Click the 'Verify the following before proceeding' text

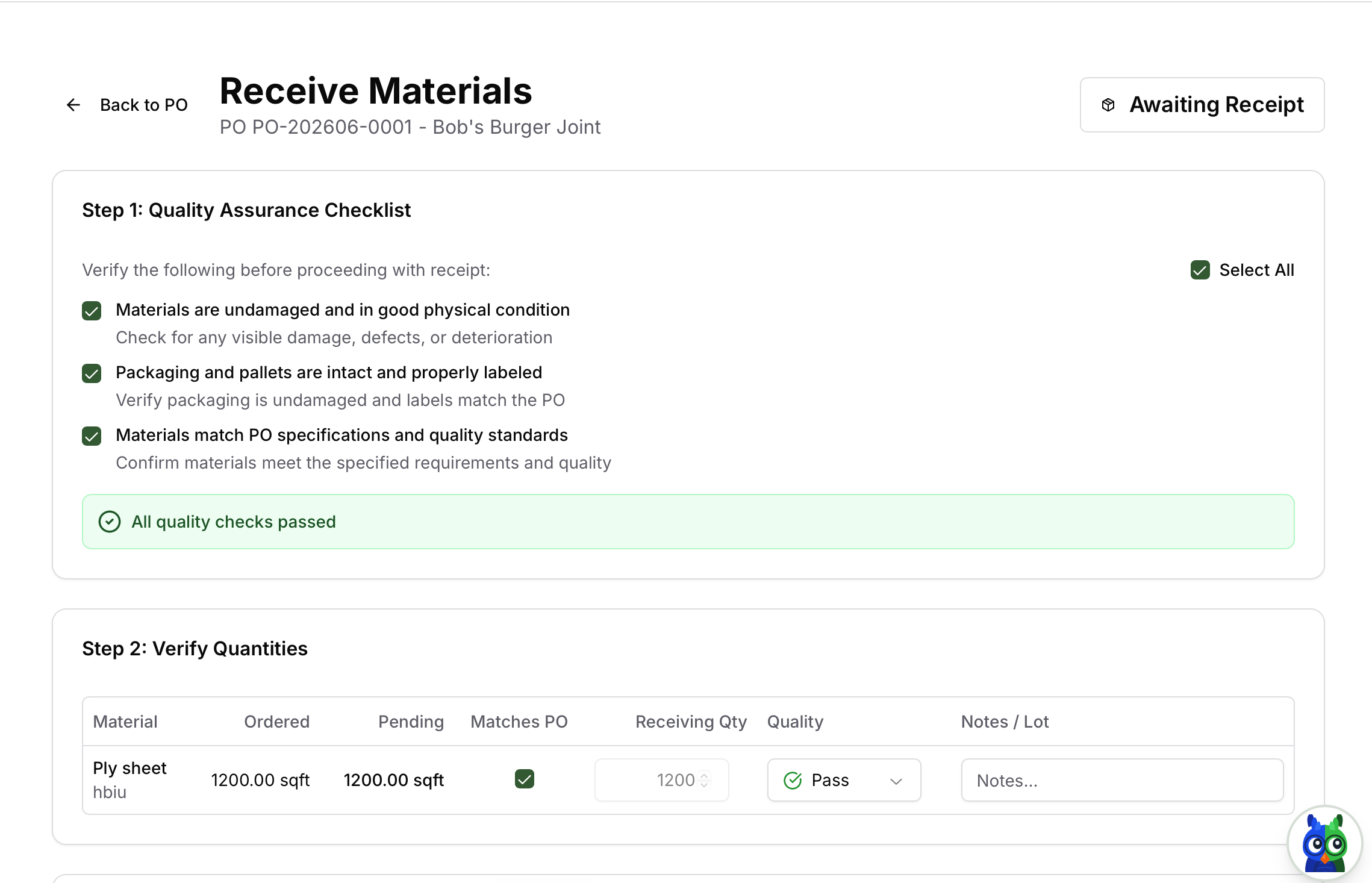[286, 270]
